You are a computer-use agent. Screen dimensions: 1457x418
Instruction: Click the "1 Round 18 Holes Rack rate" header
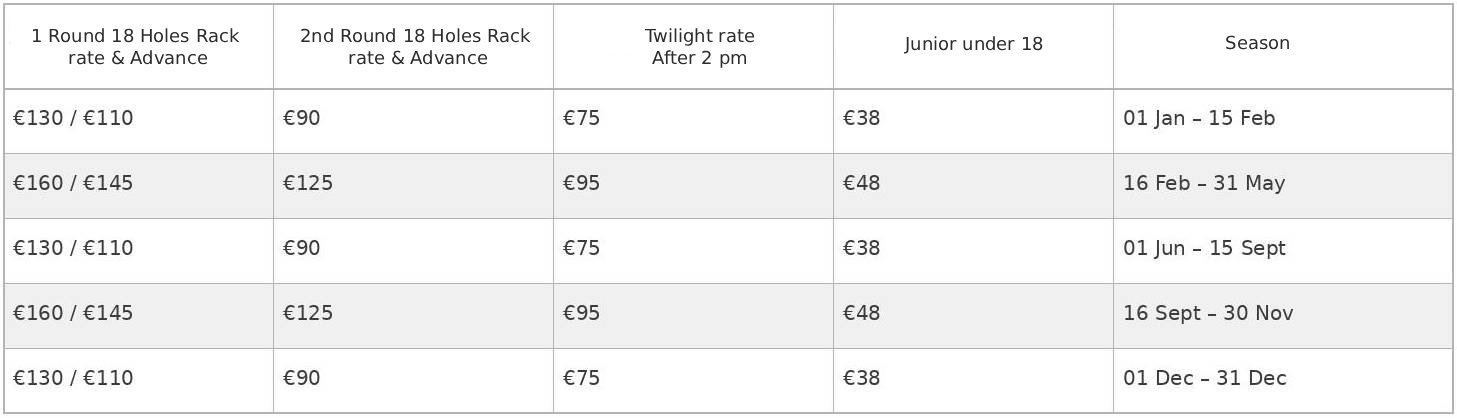click(135, 47)
